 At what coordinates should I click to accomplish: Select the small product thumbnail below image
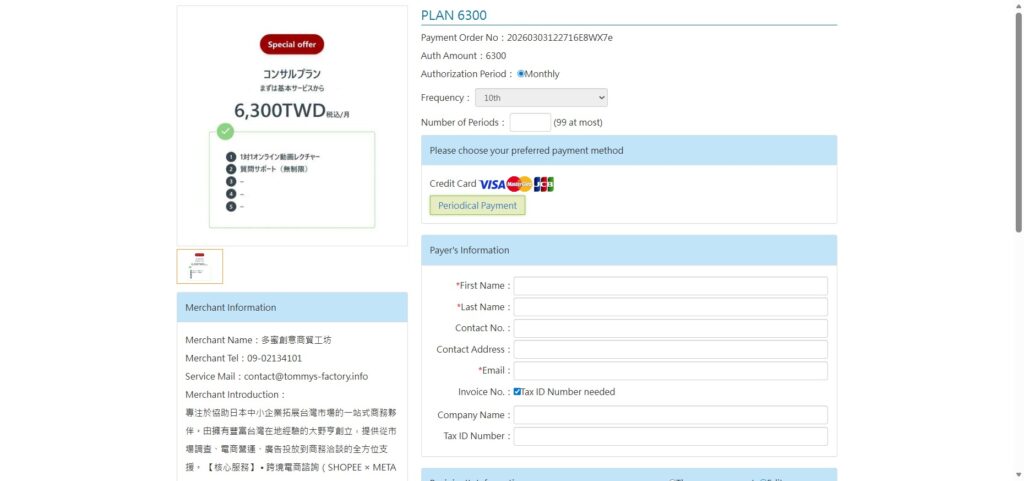(x=200, y=266)
